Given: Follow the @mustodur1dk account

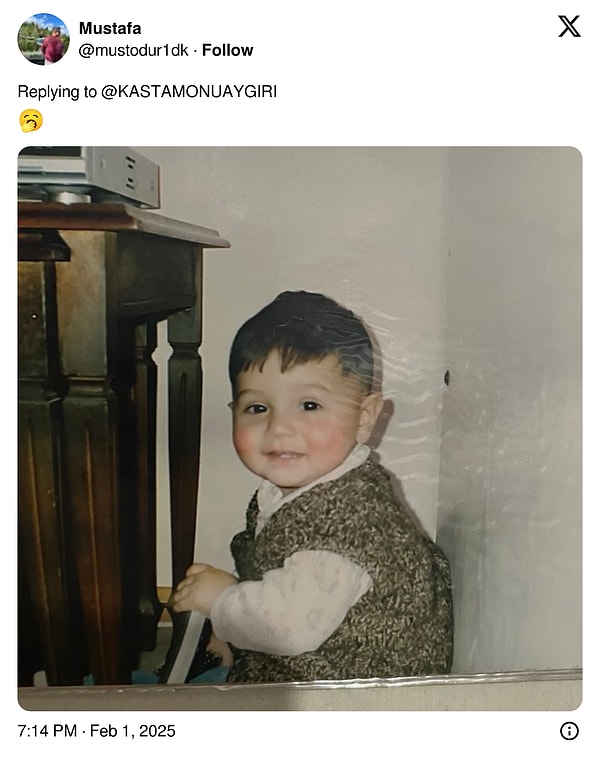Looking at the screenshot, I should (227, 50).
